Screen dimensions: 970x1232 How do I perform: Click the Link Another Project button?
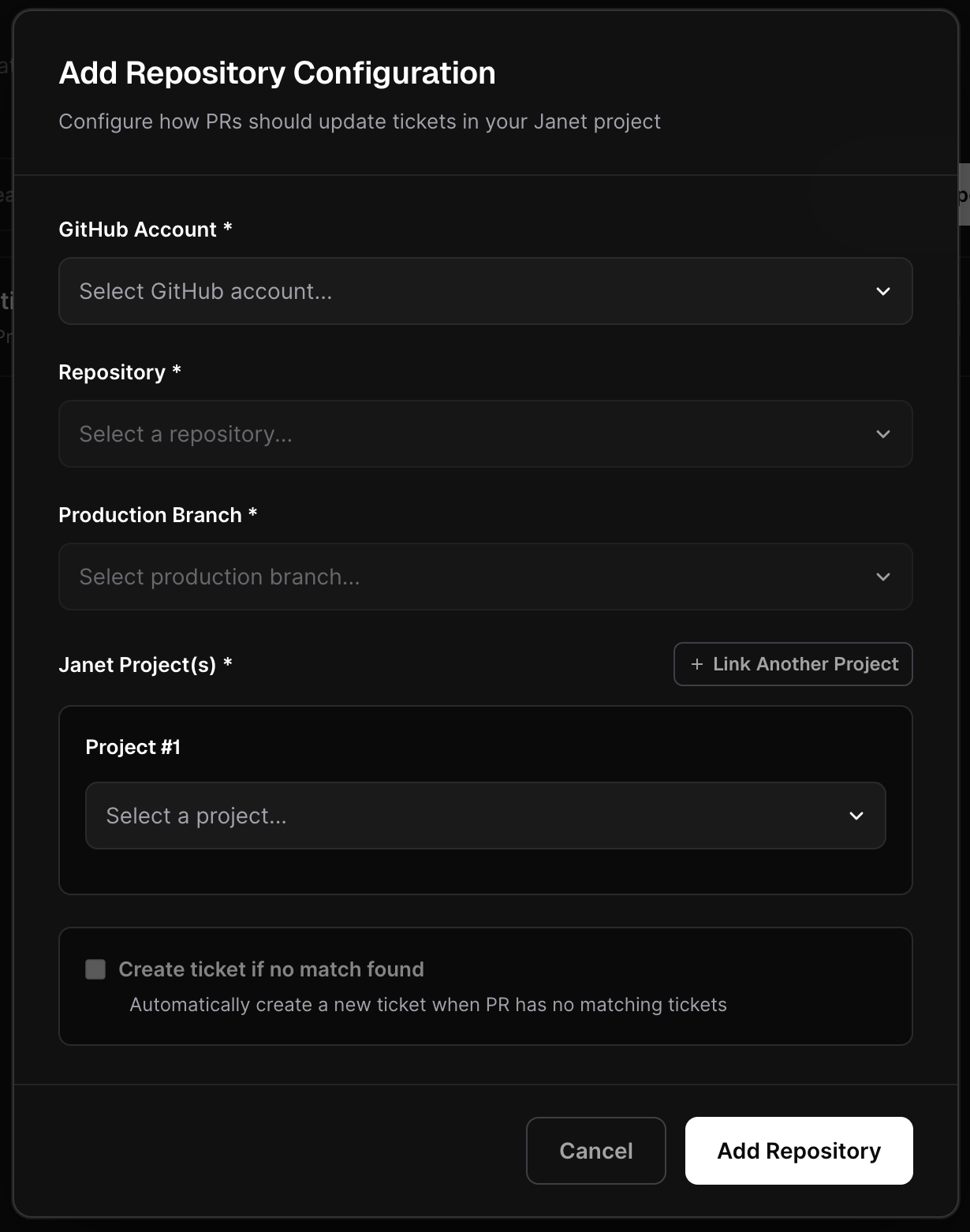(x=792, y=664)
